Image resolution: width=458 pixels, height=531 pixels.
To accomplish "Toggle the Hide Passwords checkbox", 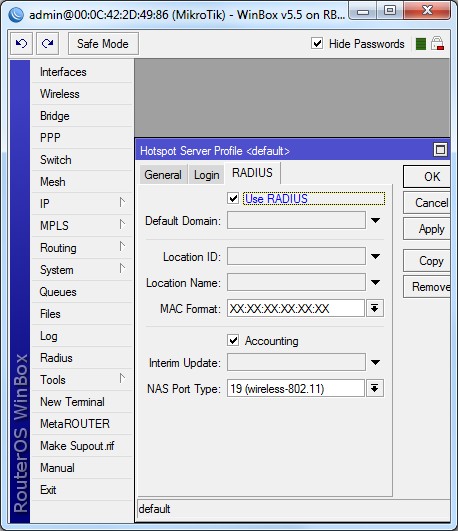I will tap(317, 44).
